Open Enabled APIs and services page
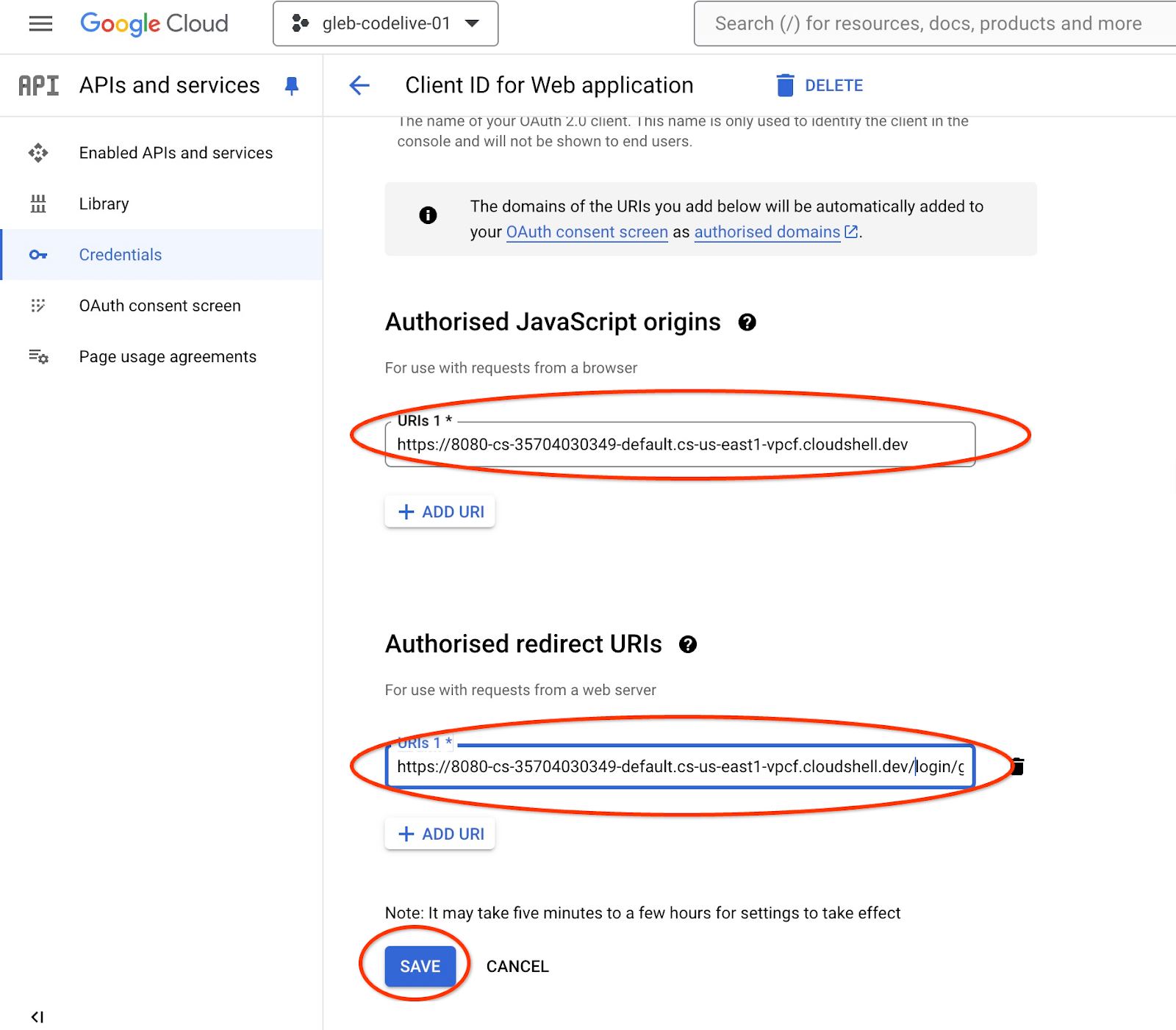 pos(176,153)
